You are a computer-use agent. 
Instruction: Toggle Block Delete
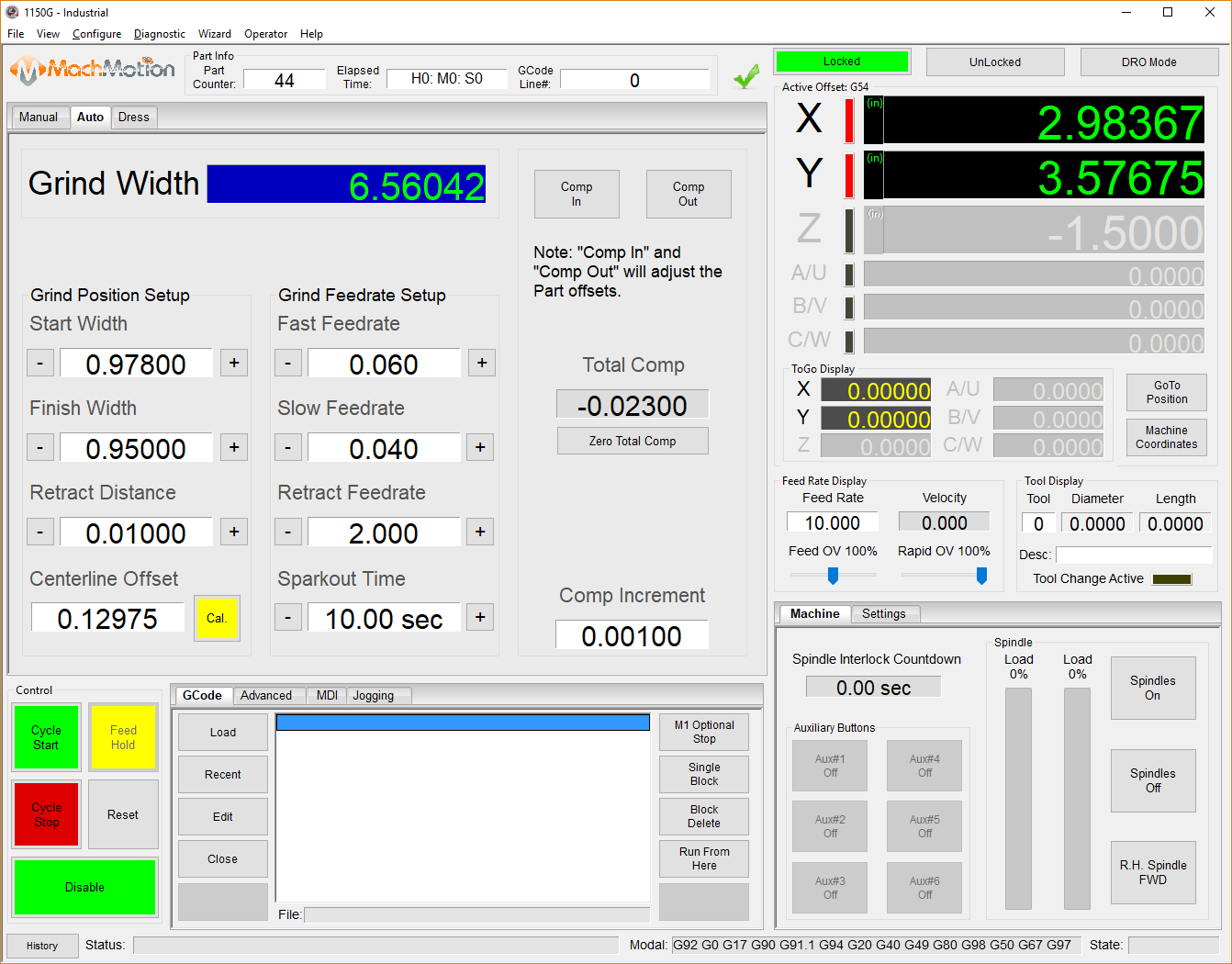704,816
